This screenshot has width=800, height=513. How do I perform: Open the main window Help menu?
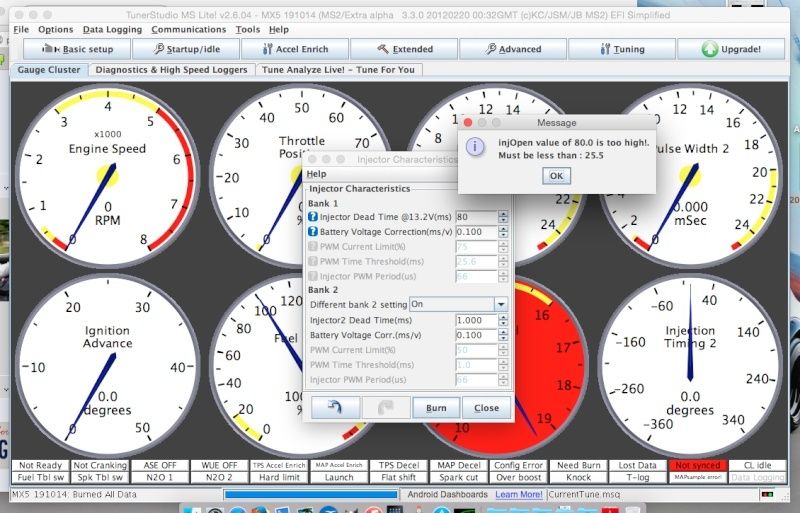pyautogui.click(x=279, y=30)
